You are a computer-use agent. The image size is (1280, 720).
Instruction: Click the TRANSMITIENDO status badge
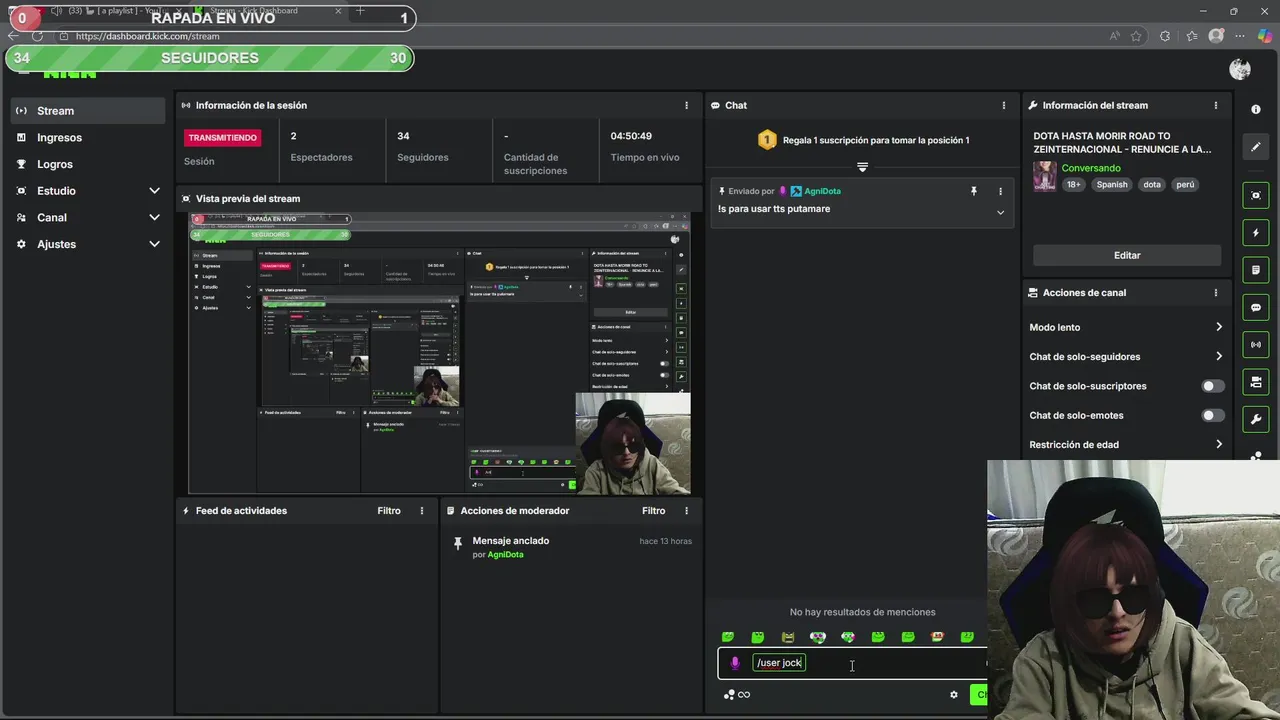(x=222, y=138)
